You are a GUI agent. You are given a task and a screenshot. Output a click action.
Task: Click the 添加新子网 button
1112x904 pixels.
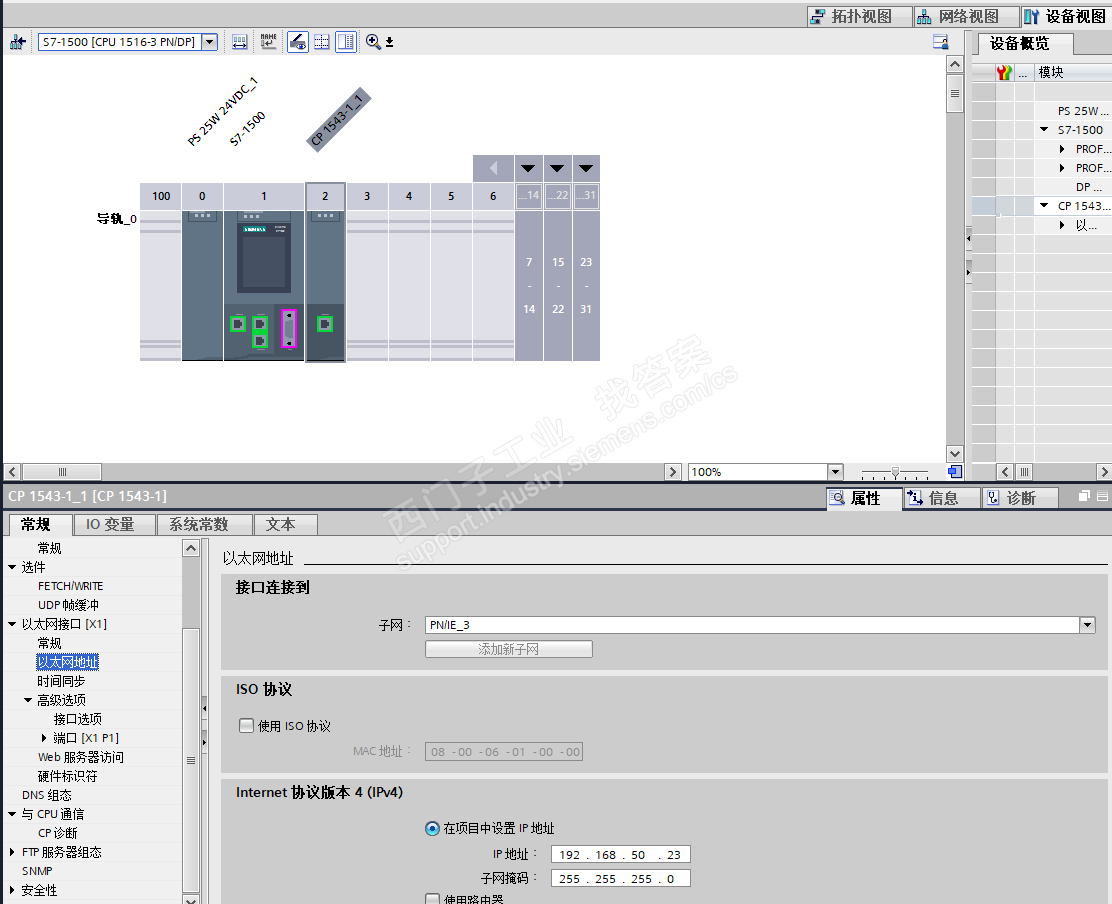point(508,649)
